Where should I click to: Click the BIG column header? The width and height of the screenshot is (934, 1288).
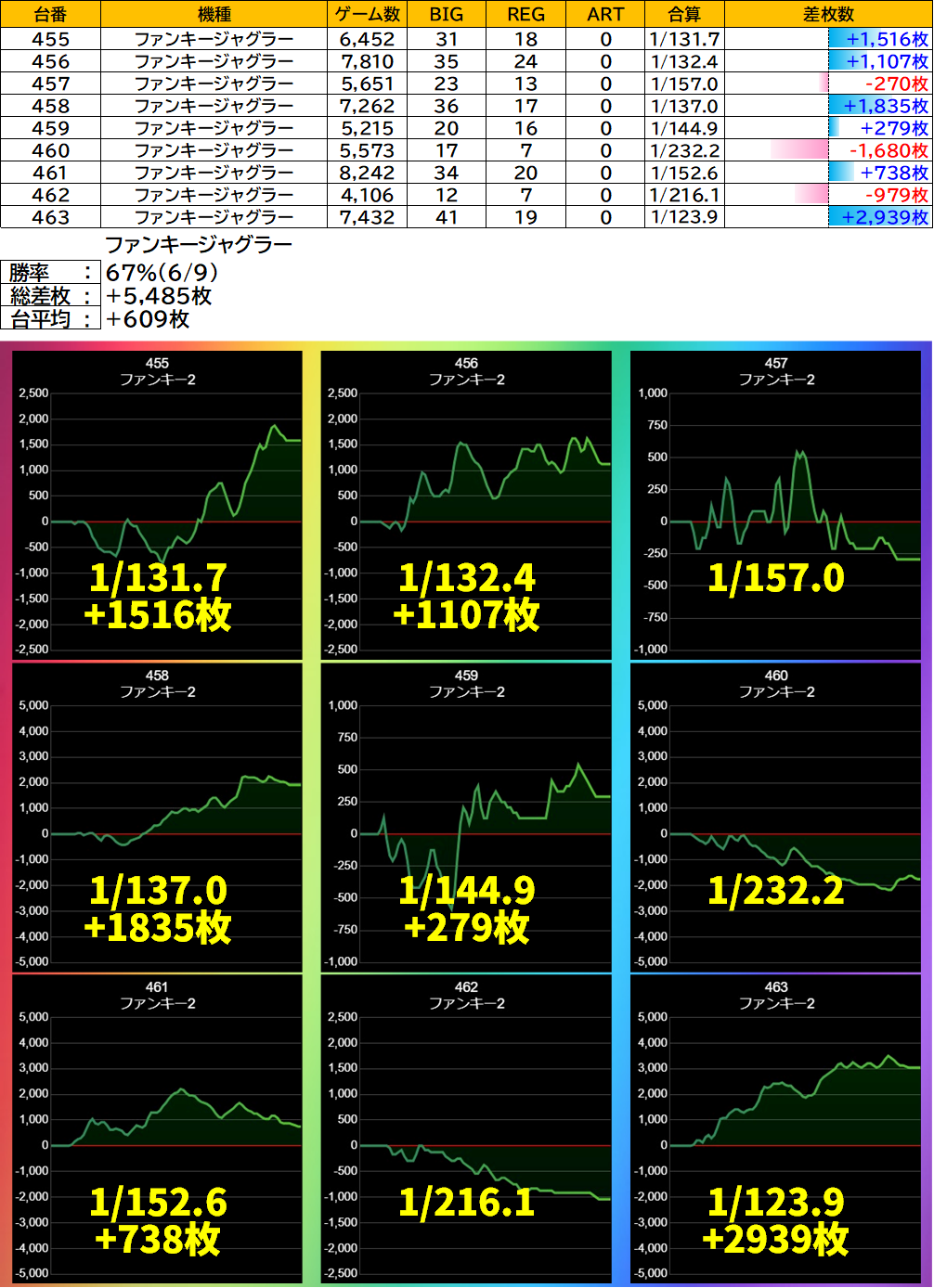tap(447, 14)
